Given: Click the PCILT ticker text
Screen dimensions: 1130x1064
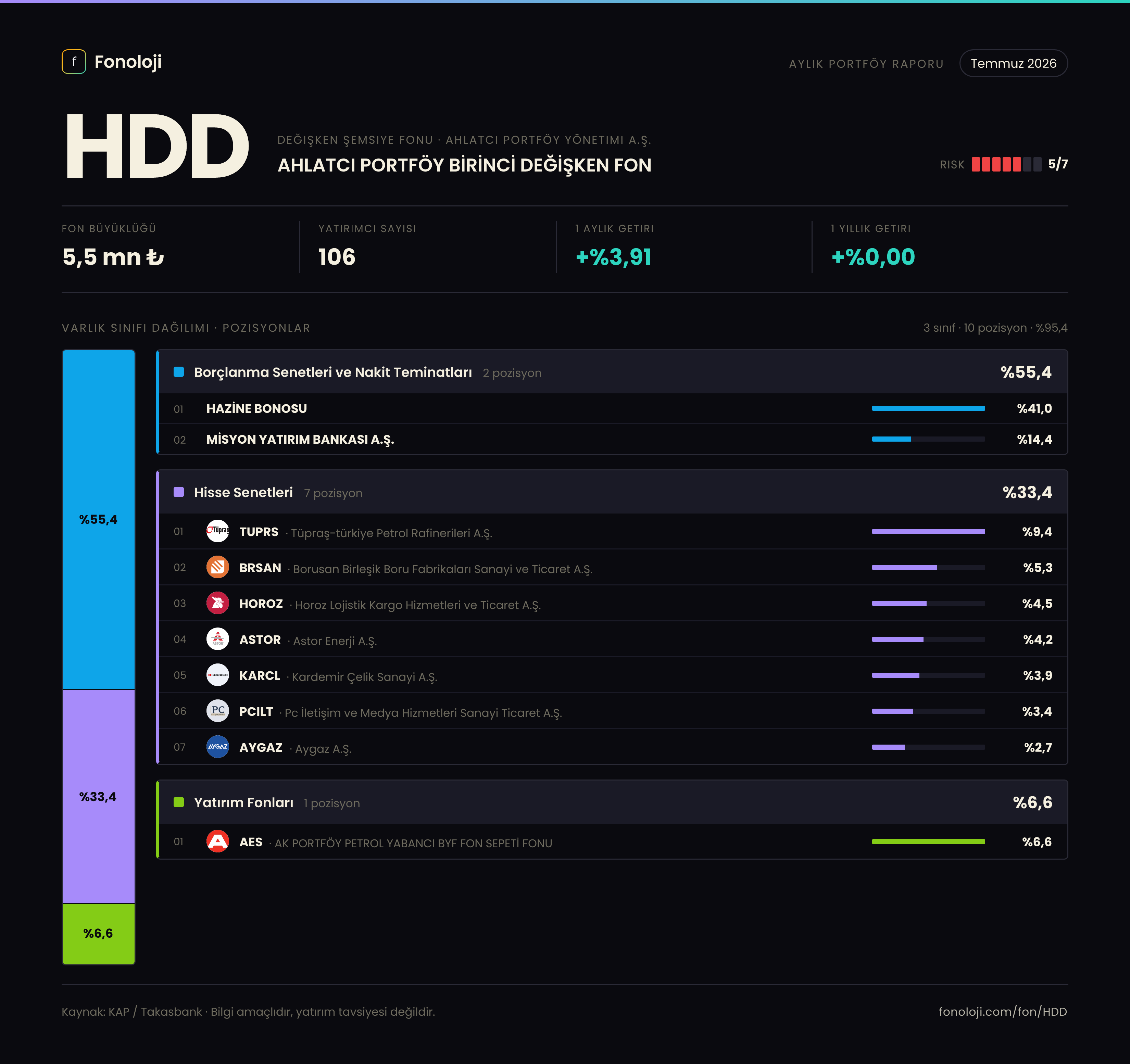Looking at the screenshot, I should click(x=256, y=712).
